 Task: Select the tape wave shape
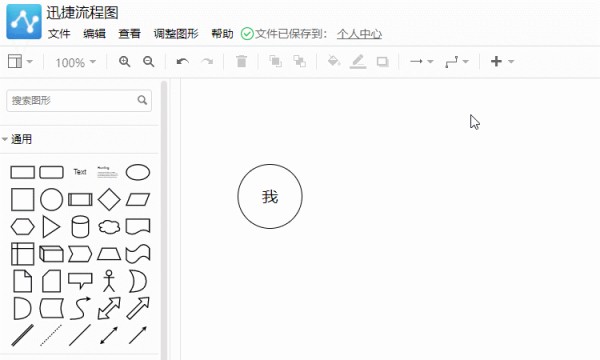138,254
